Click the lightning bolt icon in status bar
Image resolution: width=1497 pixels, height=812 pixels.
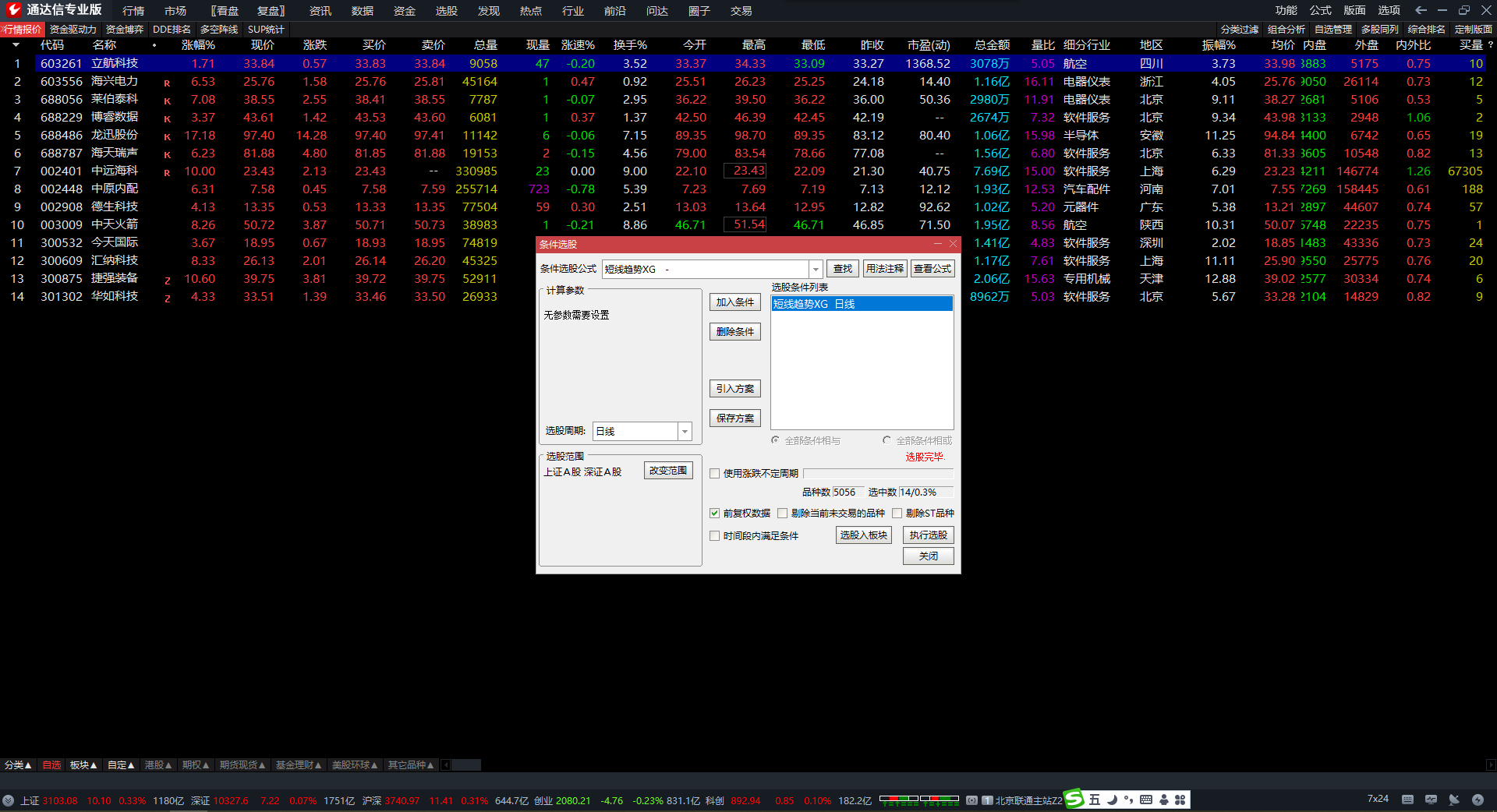1478,800
